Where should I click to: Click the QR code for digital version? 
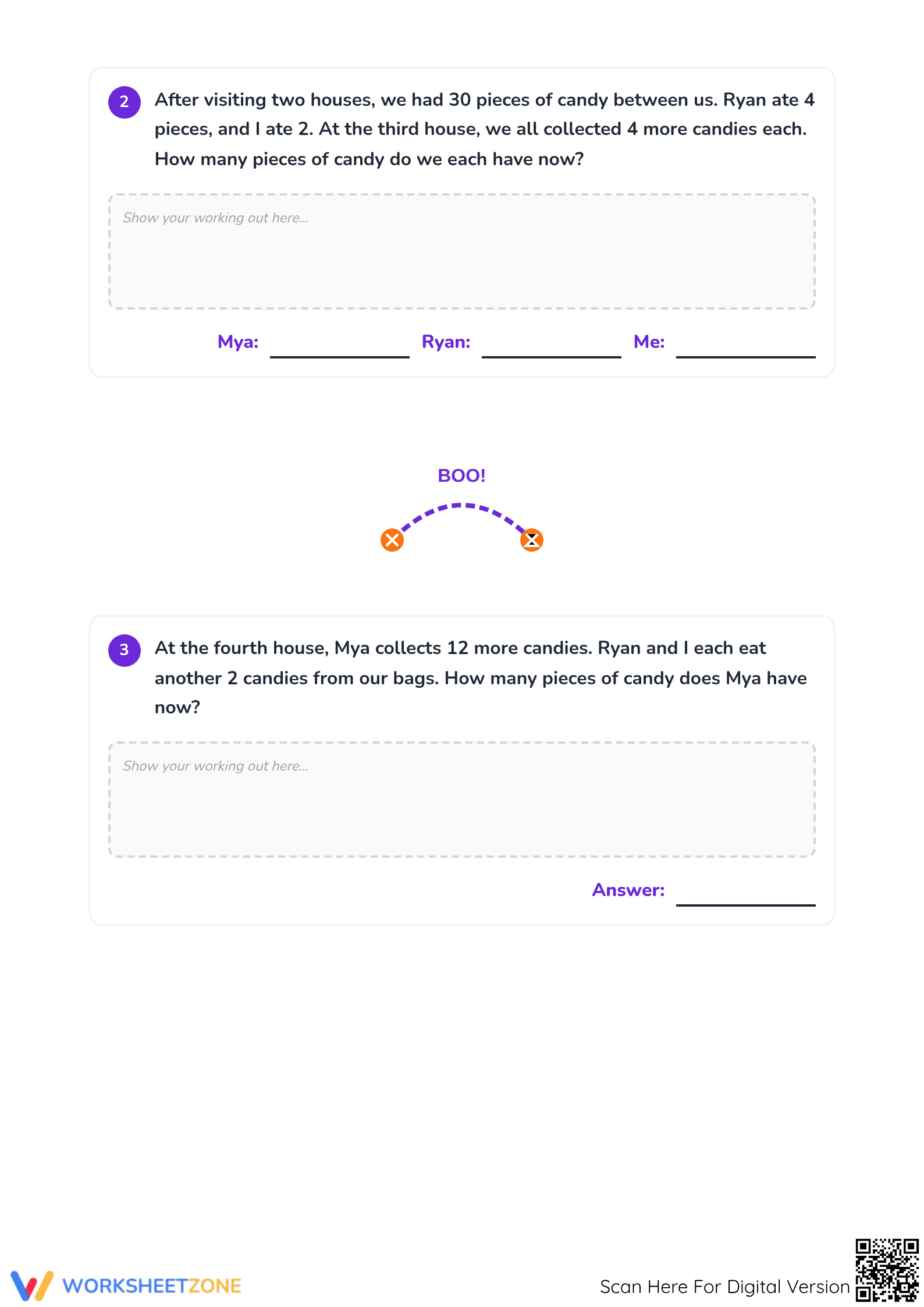click(x=887, y=1270)
